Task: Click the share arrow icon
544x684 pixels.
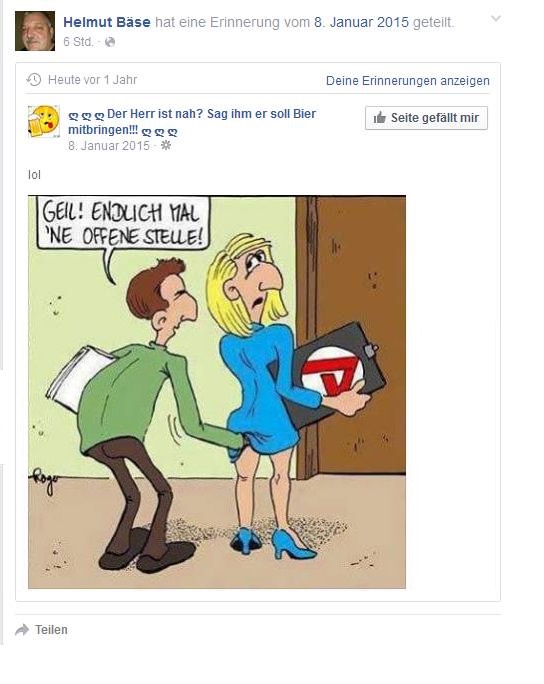Action: pos(22,630)
